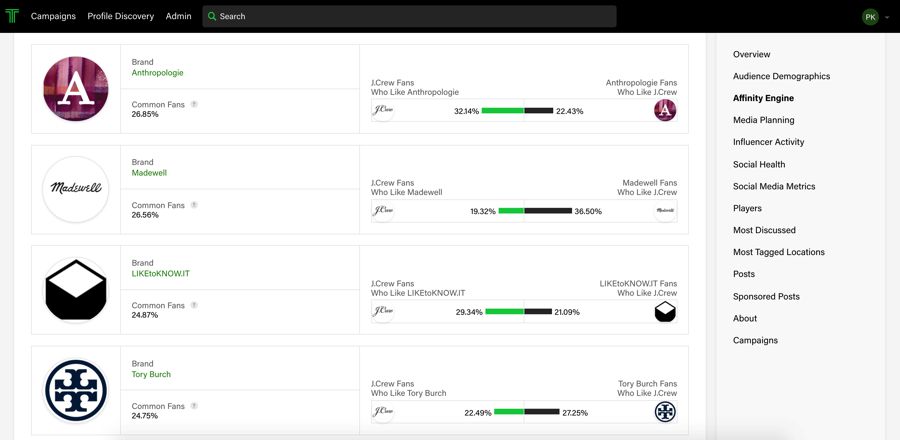Click Common Fans help icon for Anthropologie
This screenshot has height=440, width=900.
(194, 104)
